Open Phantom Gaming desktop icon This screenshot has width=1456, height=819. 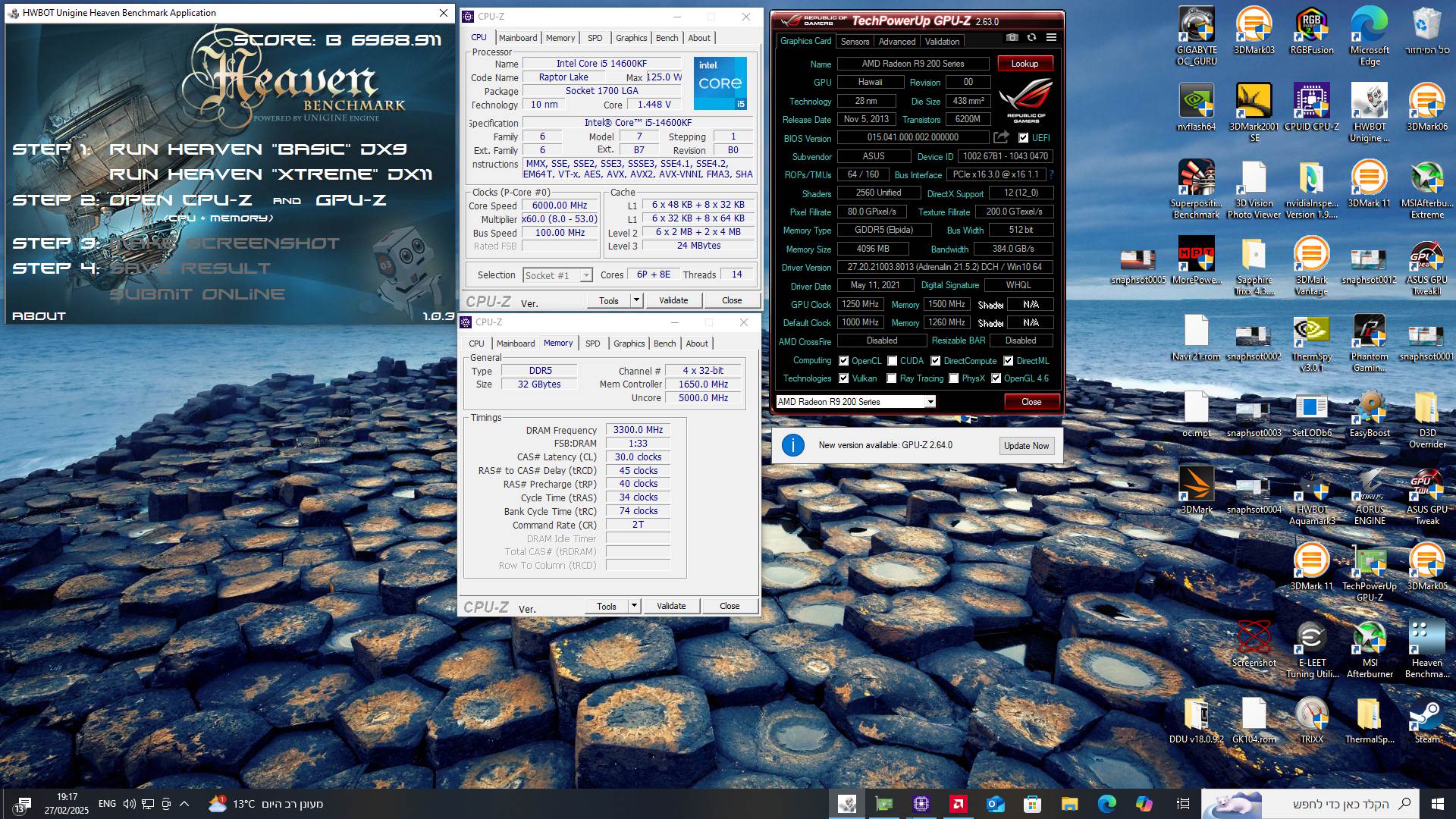click(x=1370, y=342)
